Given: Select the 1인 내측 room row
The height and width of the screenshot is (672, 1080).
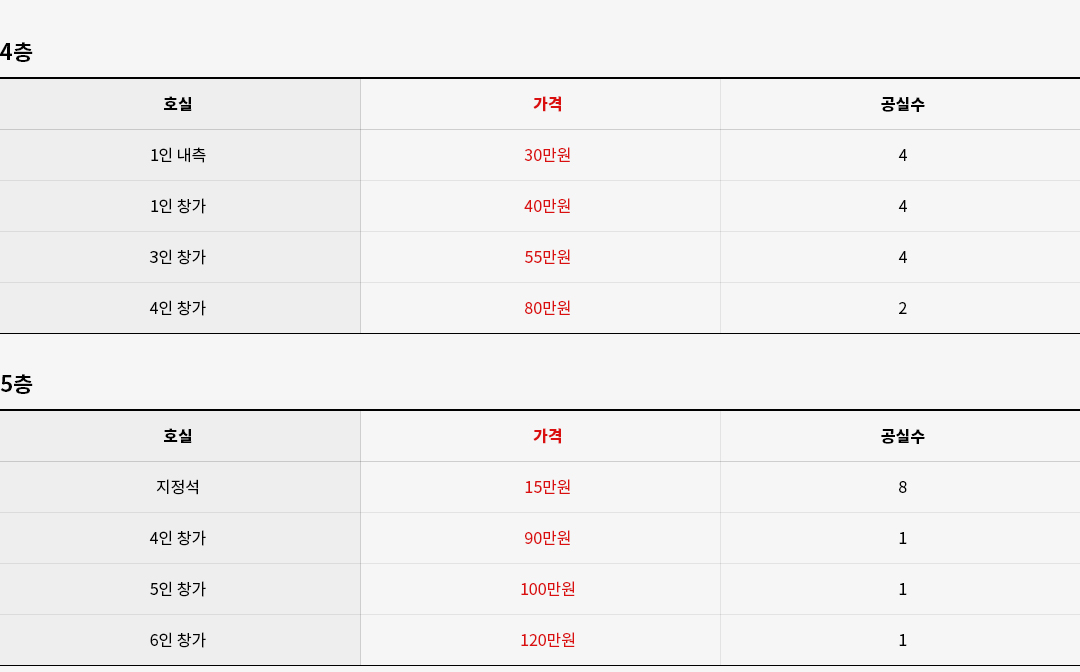Looking at the screenshot, I should coord(540,155).
